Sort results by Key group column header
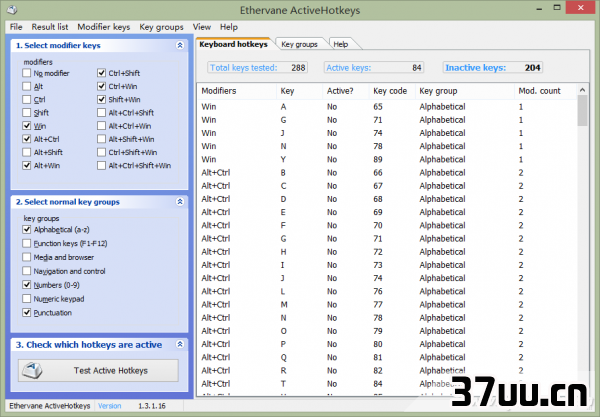This screenshot has width=600, height=417. tap(465, 91)
